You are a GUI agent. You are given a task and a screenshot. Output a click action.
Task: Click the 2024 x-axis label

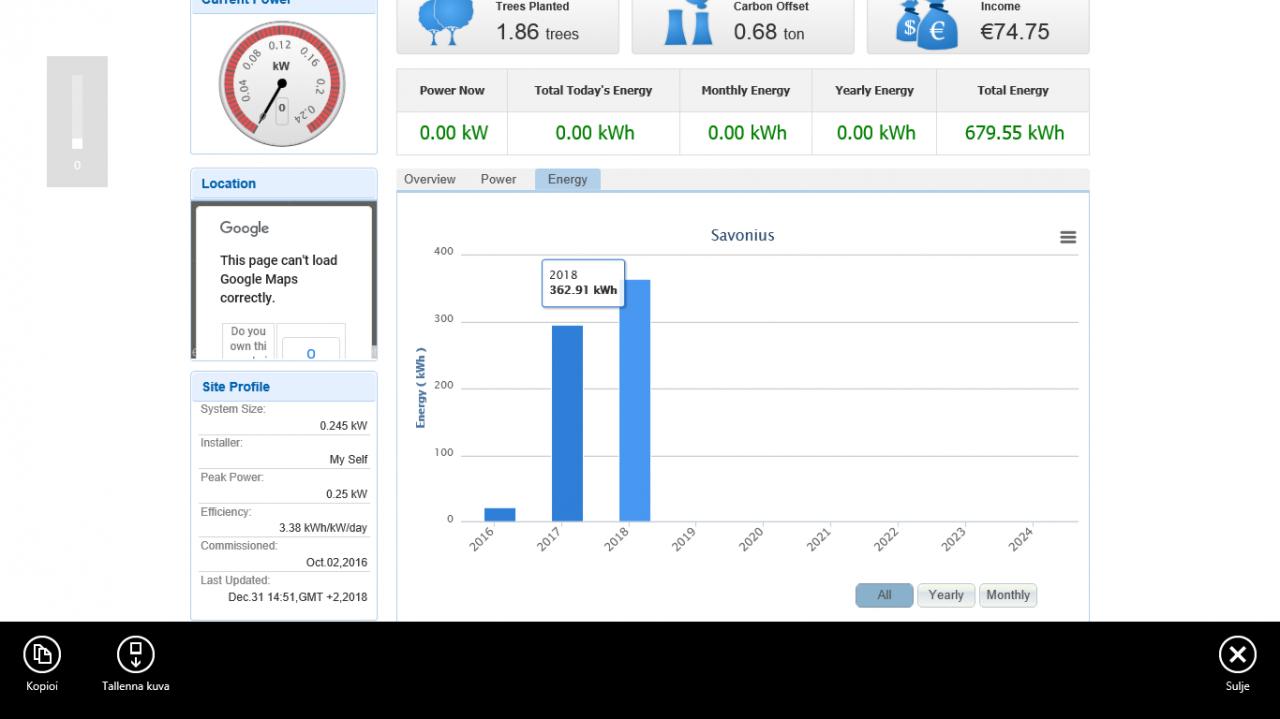[1021, 539]
